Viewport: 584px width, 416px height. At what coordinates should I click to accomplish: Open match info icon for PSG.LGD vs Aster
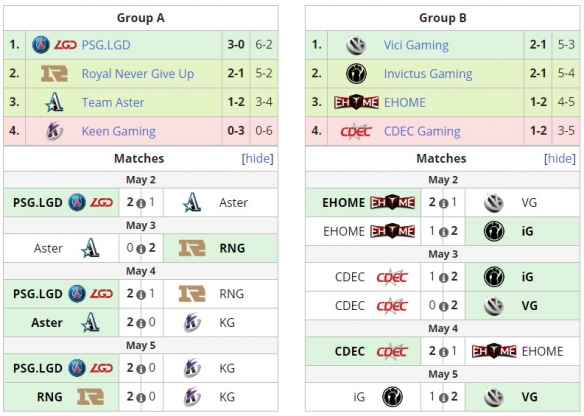tap(141, 204)
